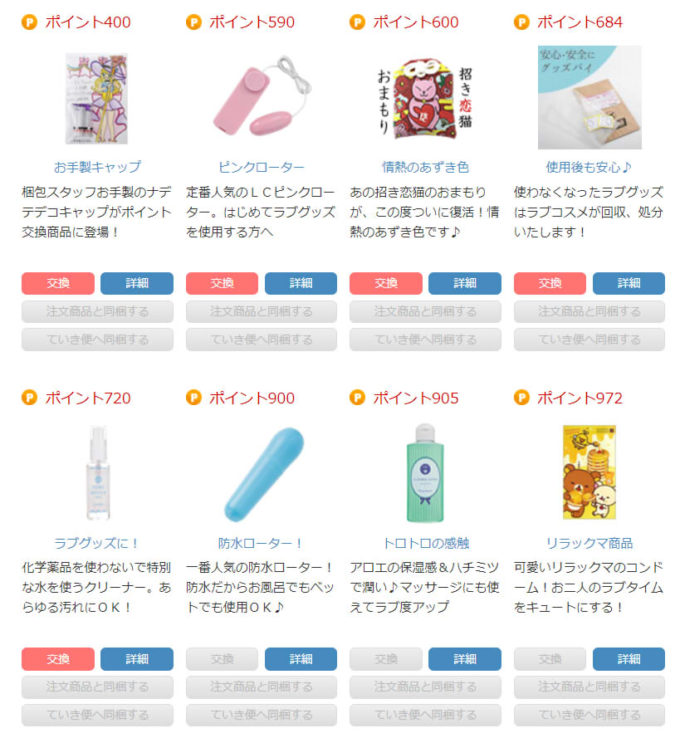The height and width of the screenshot is (738, 680).
Task: Click the 使用後も安心♪ title link
Action: [x=589, y=167]
